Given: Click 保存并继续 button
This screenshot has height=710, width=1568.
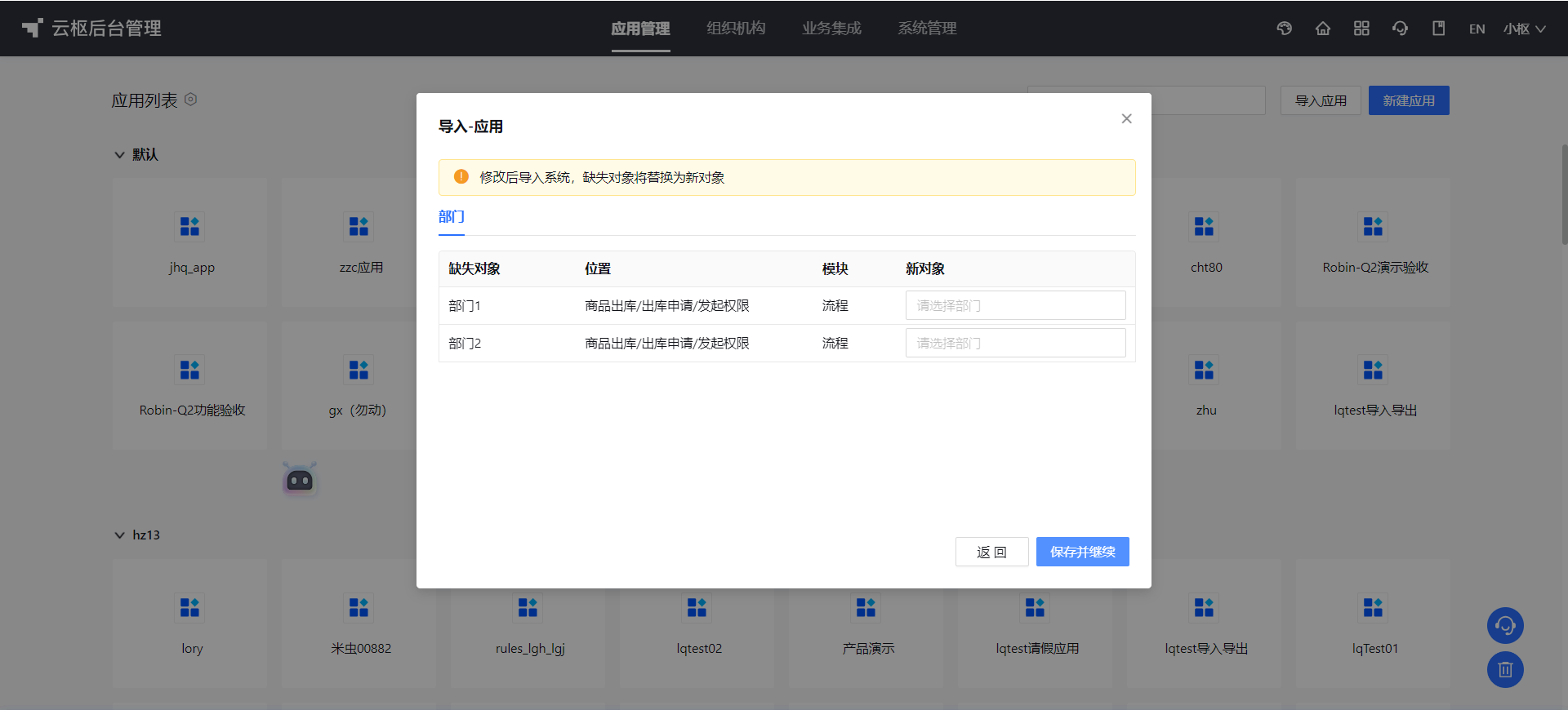Looking at the screenshot, I should 1082,552.
